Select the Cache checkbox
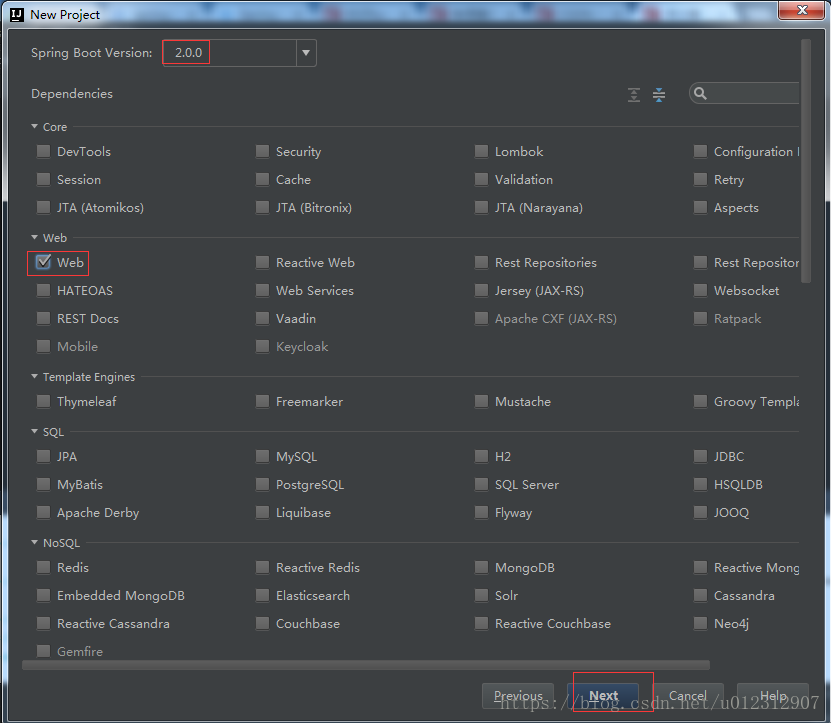831x723 pixels. point(262,180)
